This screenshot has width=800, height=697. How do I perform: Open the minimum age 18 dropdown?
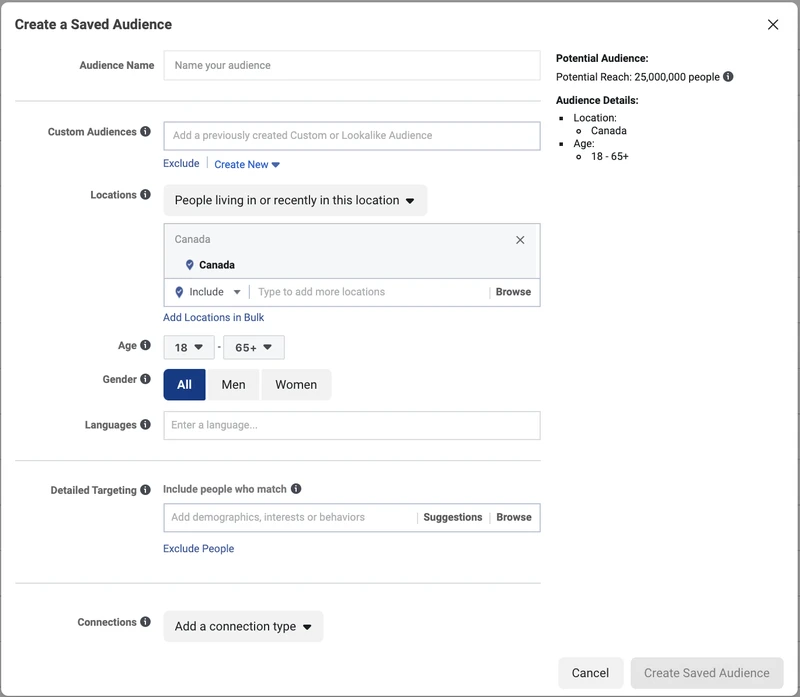[189, 347]
